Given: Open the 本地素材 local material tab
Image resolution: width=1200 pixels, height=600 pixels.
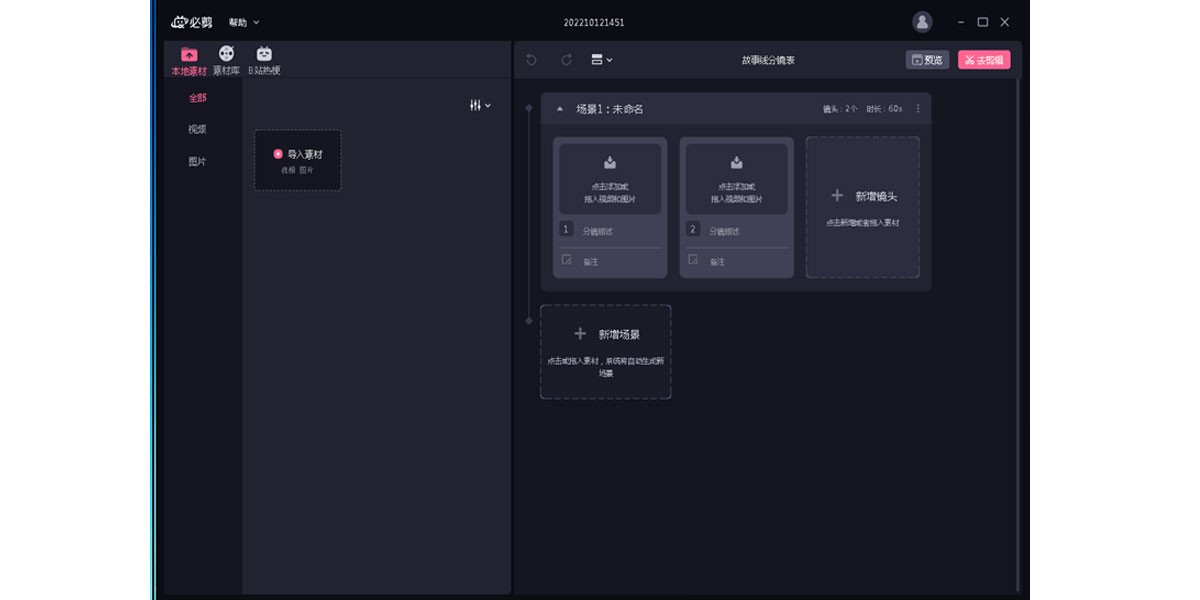Looking at the screenshot, I should click(189, 61).
